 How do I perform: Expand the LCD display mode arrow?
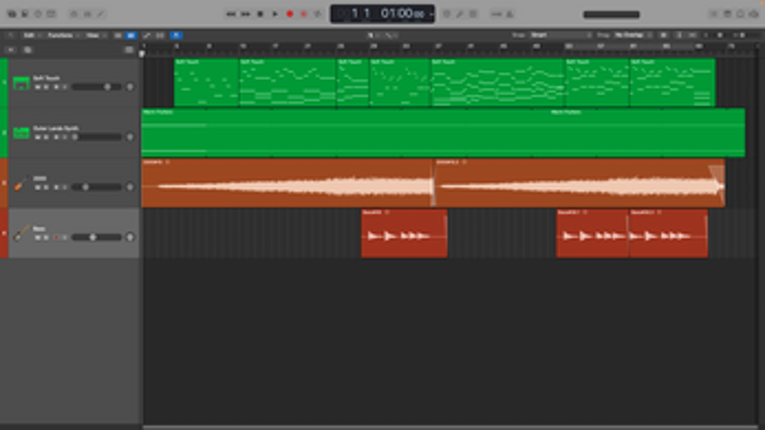tap(431, 14)
